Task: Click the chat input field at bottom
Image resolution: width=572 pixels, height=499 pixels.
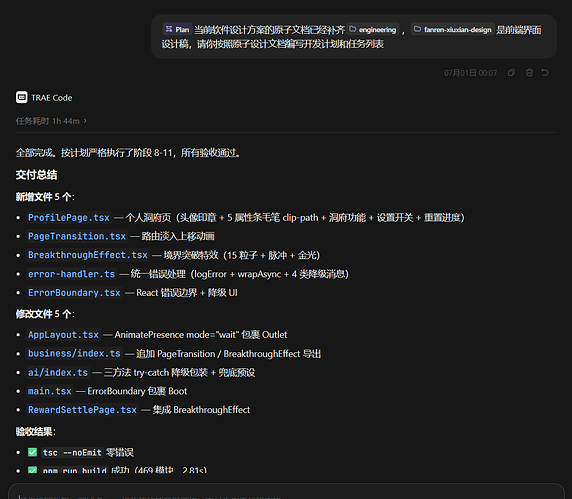Action: [286, 492]
